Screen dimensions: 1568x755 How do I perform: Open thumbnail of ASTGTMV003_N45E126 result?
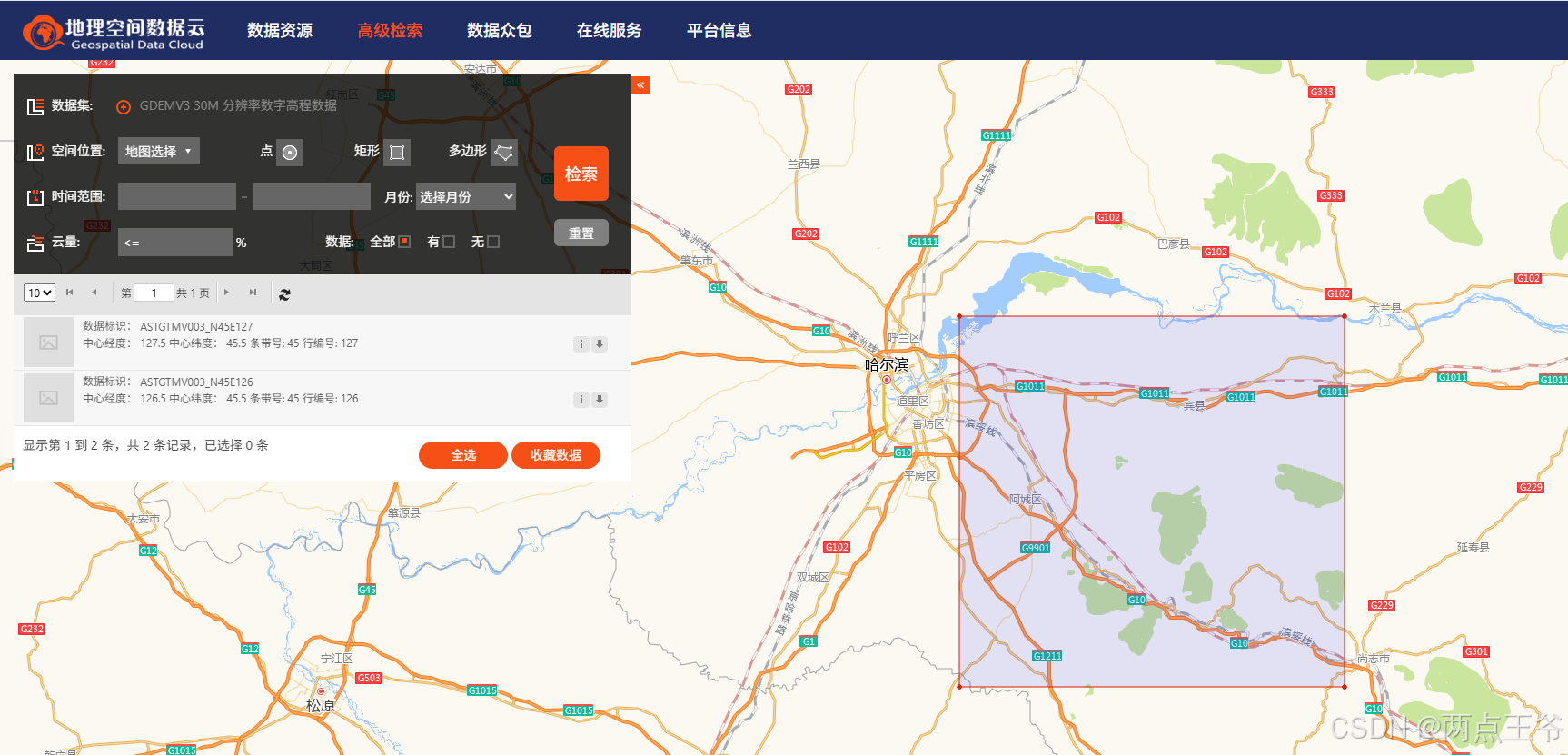pyautogui.click(x=48, y=398)
